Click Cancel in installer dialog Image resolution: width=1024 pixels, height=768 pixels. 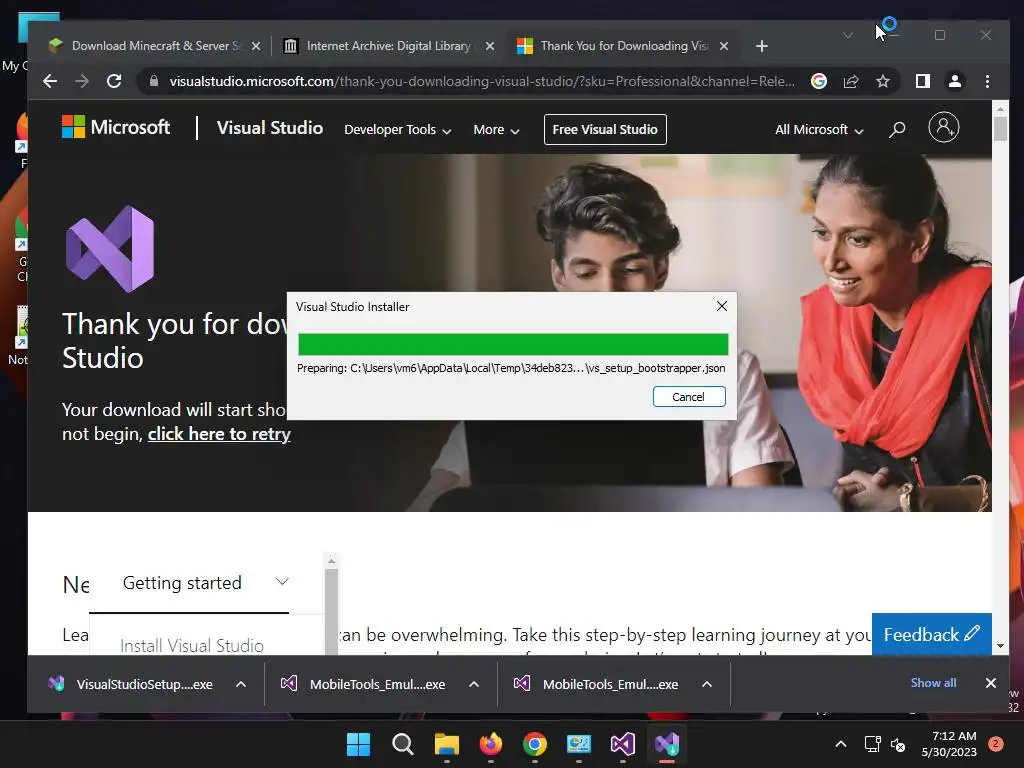pos(689,396)
